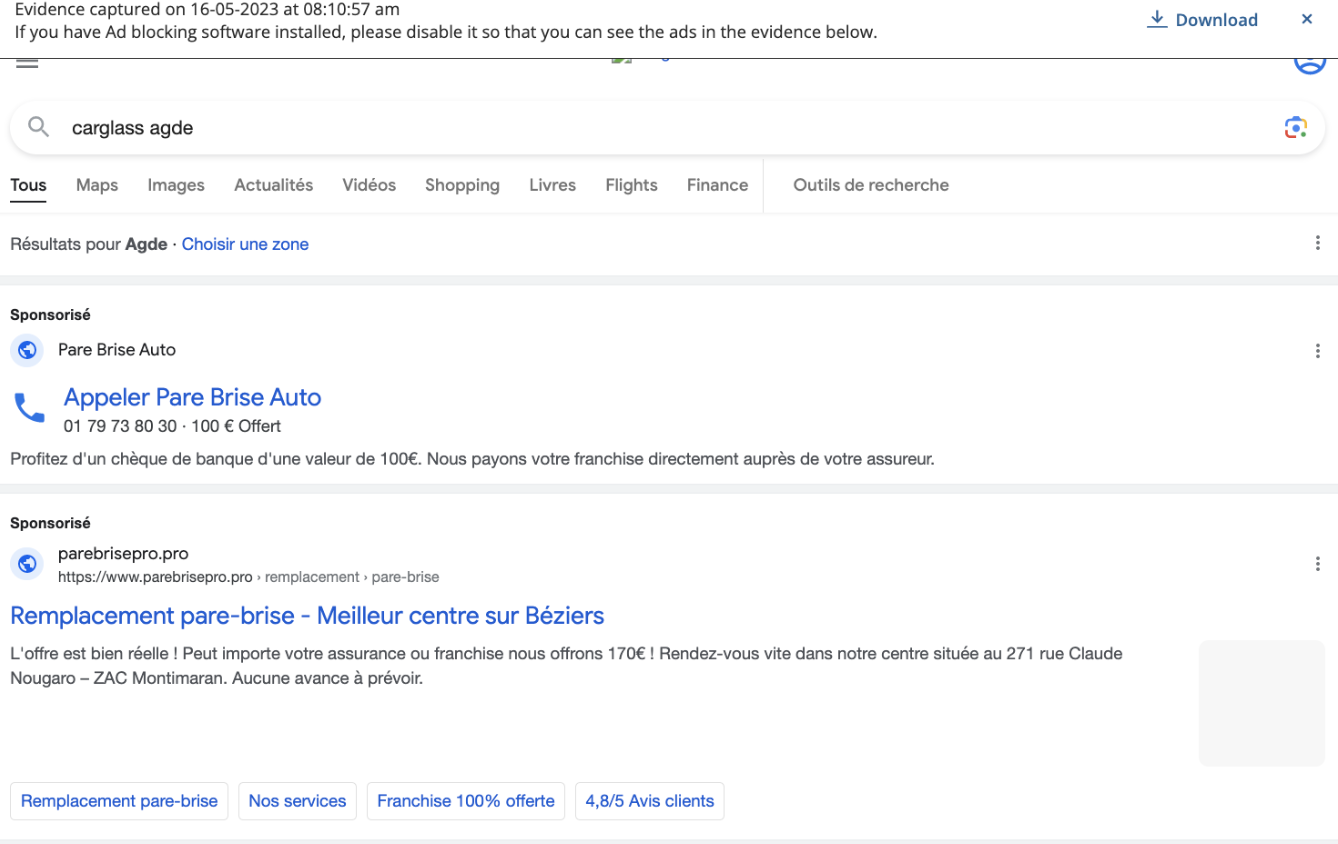Click the search box with carglass agde
This screenshot has height=844, width=1338.
point(668,128)
